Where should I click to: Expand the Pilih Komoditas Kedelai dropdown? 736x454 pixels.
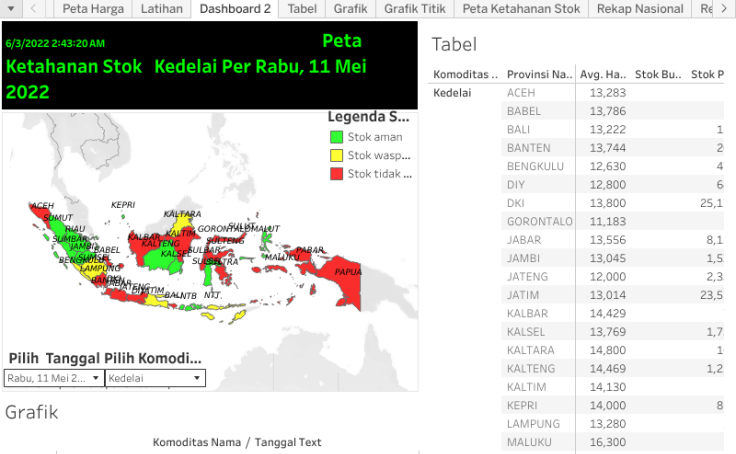pos(155,378)
